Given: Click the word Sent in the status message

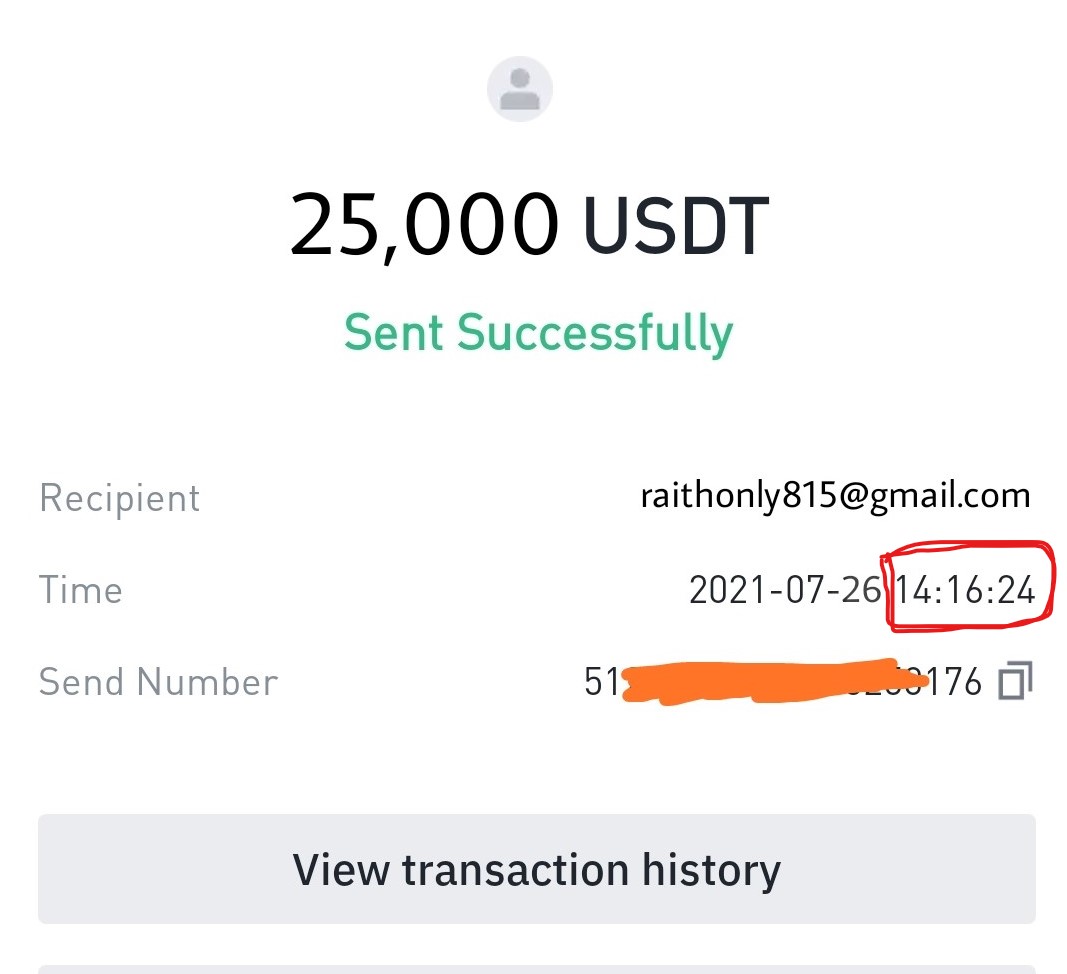Looking at the screenshot, I should (x=394, y=332).
